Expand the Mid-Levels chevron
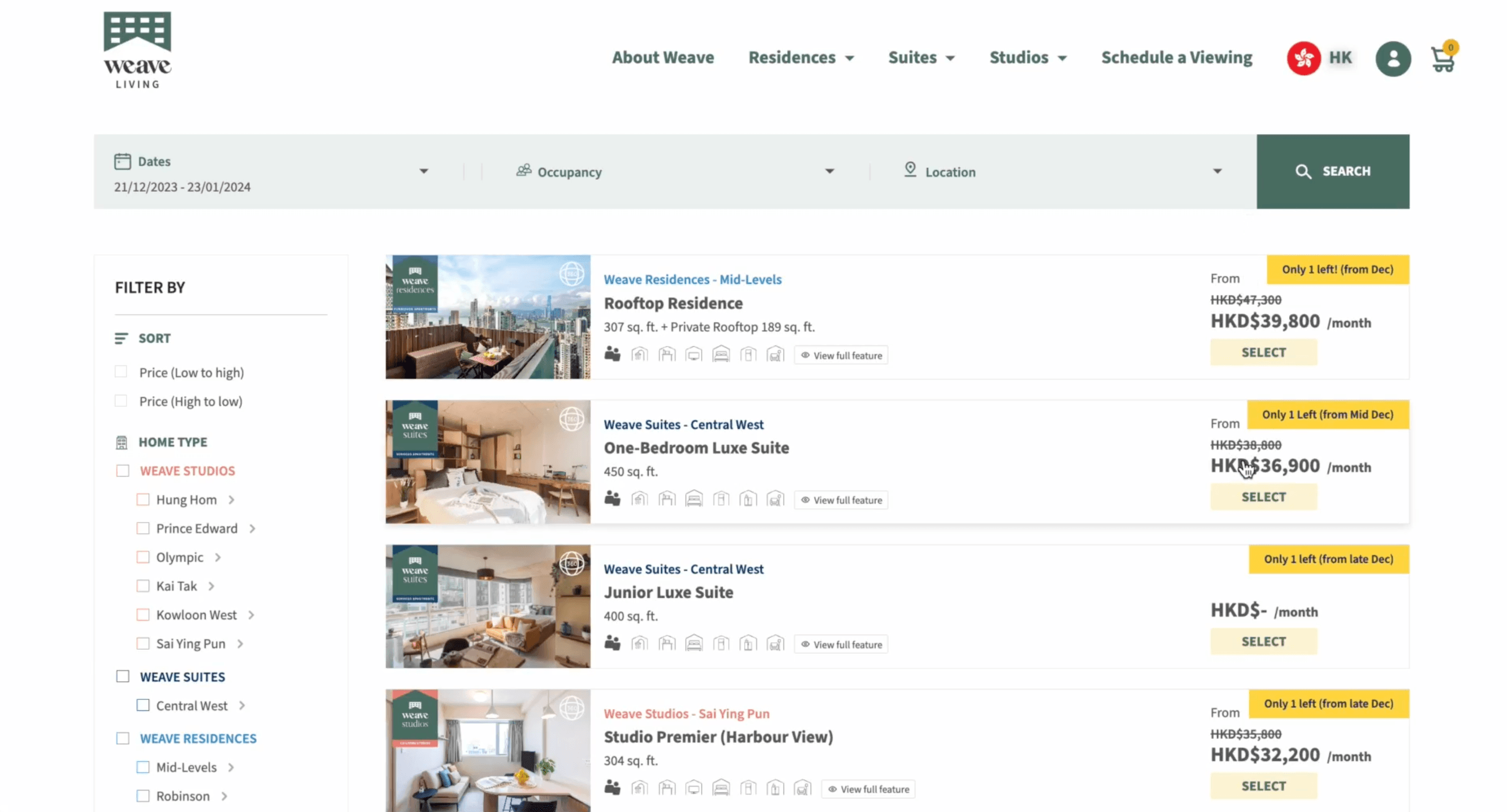The width and height of the screenshot is (1507, 812). click(x=231, y=767)
